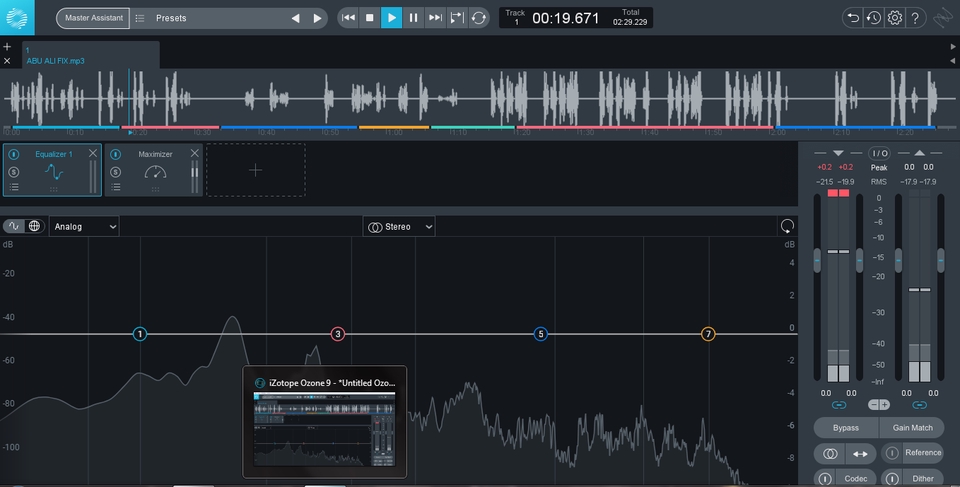Click the meter minus/plus zoom control
Screen dimensions: 960x487
click(879, 405)
